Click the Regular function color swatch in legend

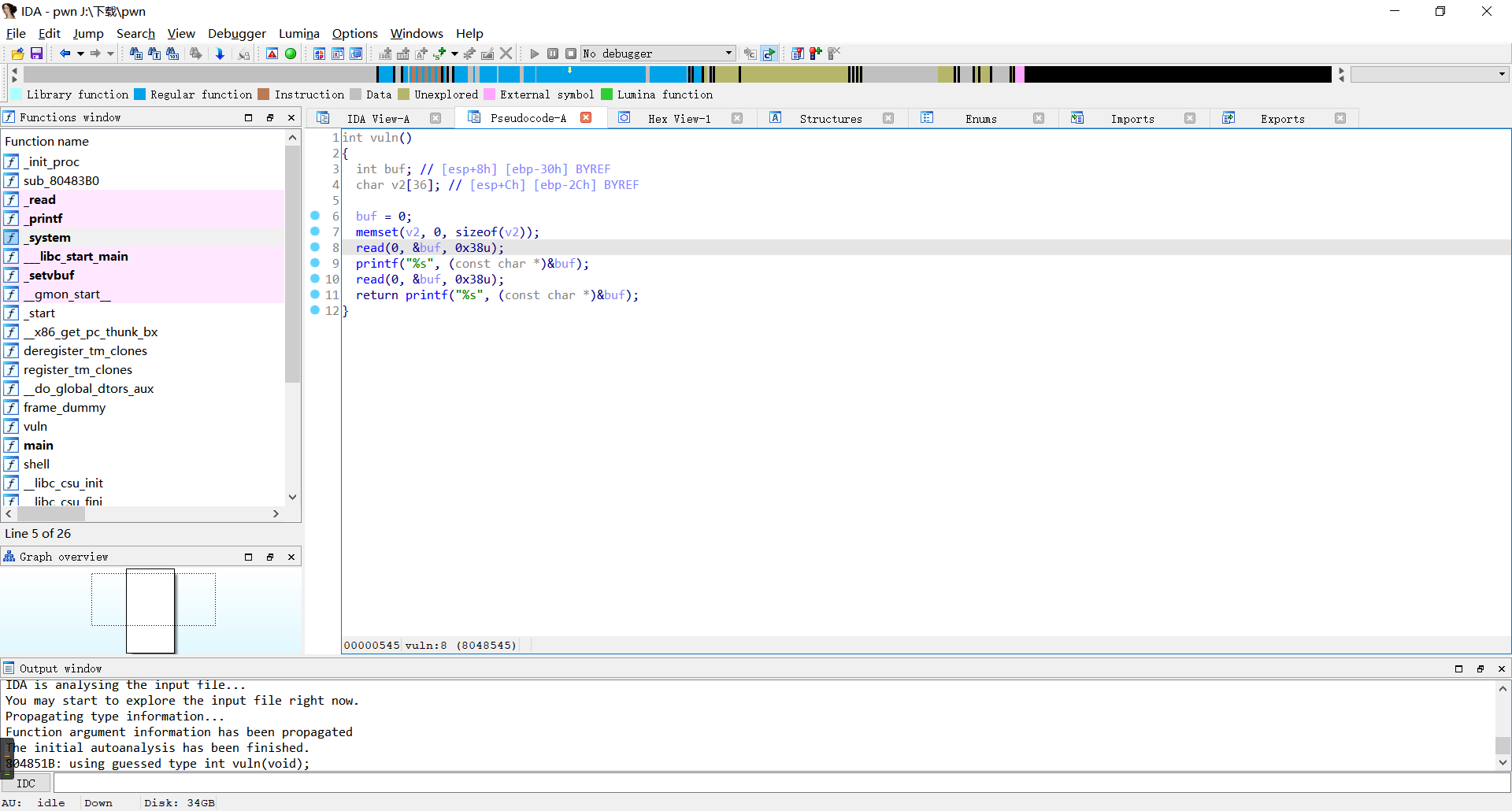140,94
